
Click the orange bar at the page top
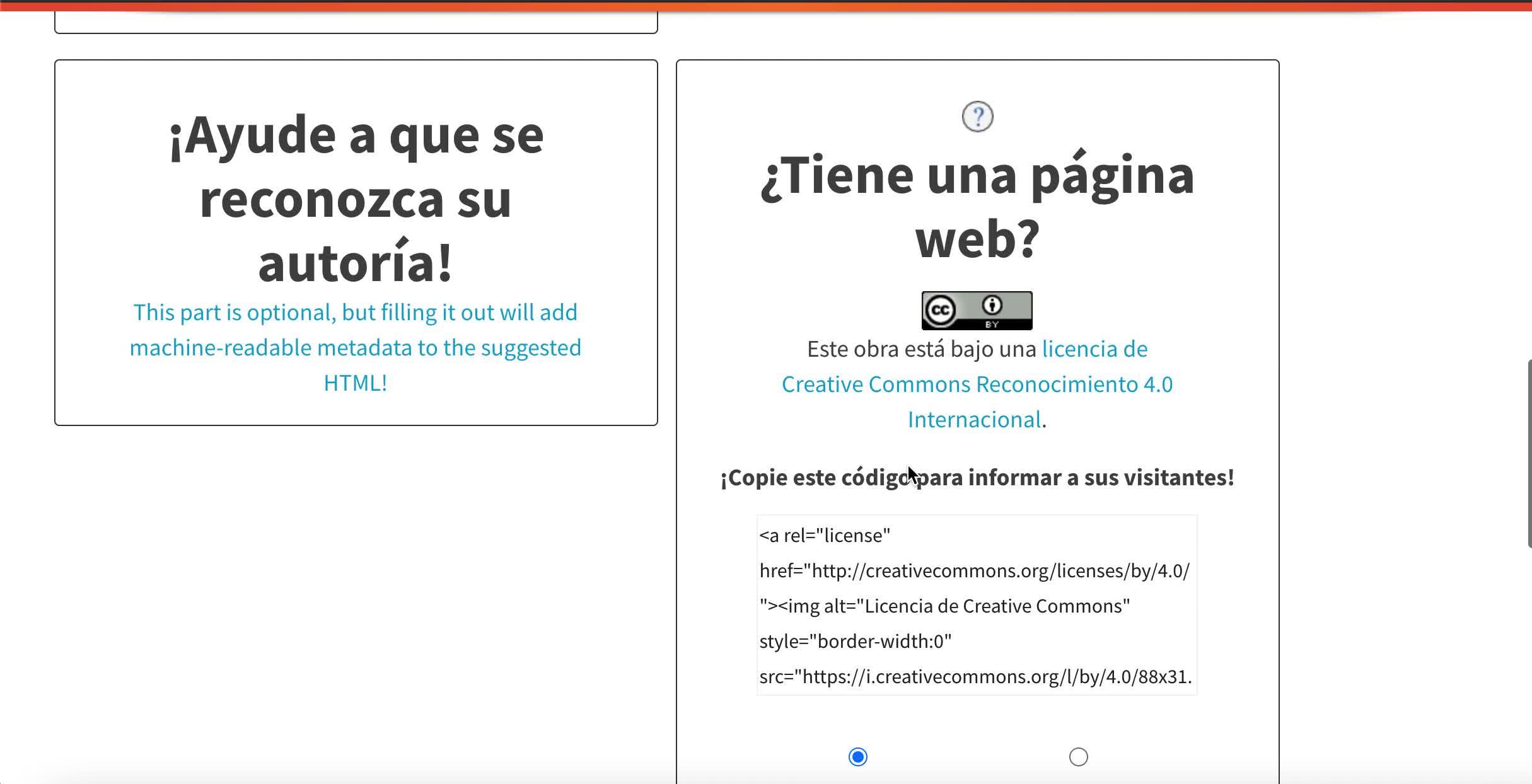point(766,6)
